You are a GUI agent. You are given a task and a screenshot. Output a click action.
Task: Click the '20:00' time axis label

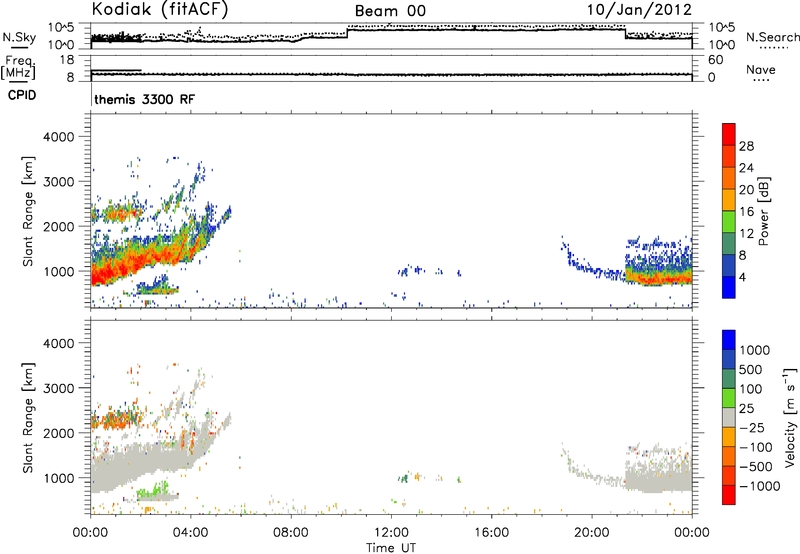click(x=592, y=533)
